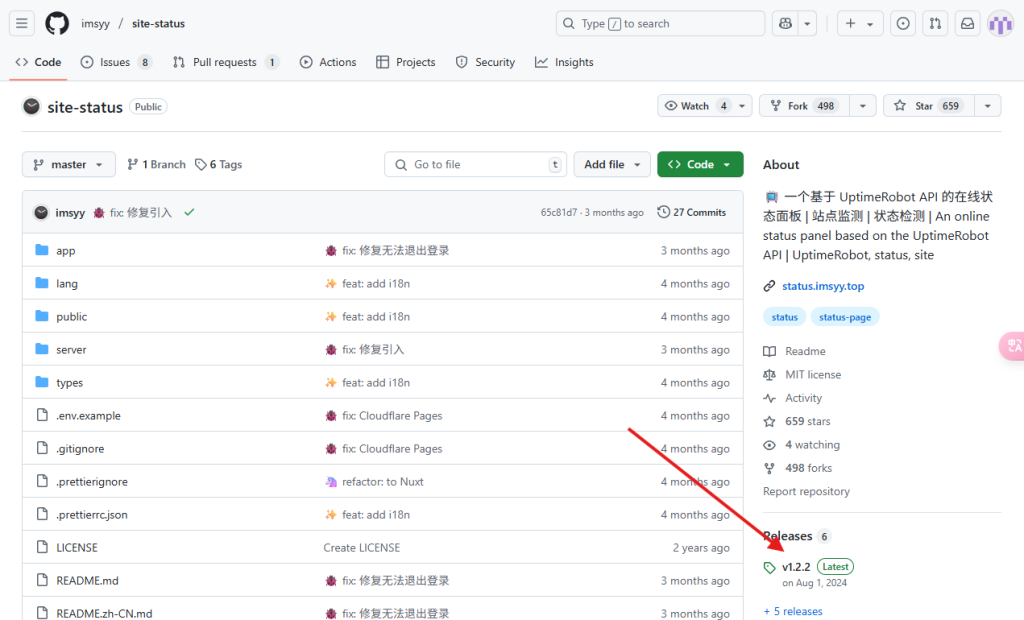Screen dimensions: 1024x620
Task: Open the public folder
Action: pos(71,317)
